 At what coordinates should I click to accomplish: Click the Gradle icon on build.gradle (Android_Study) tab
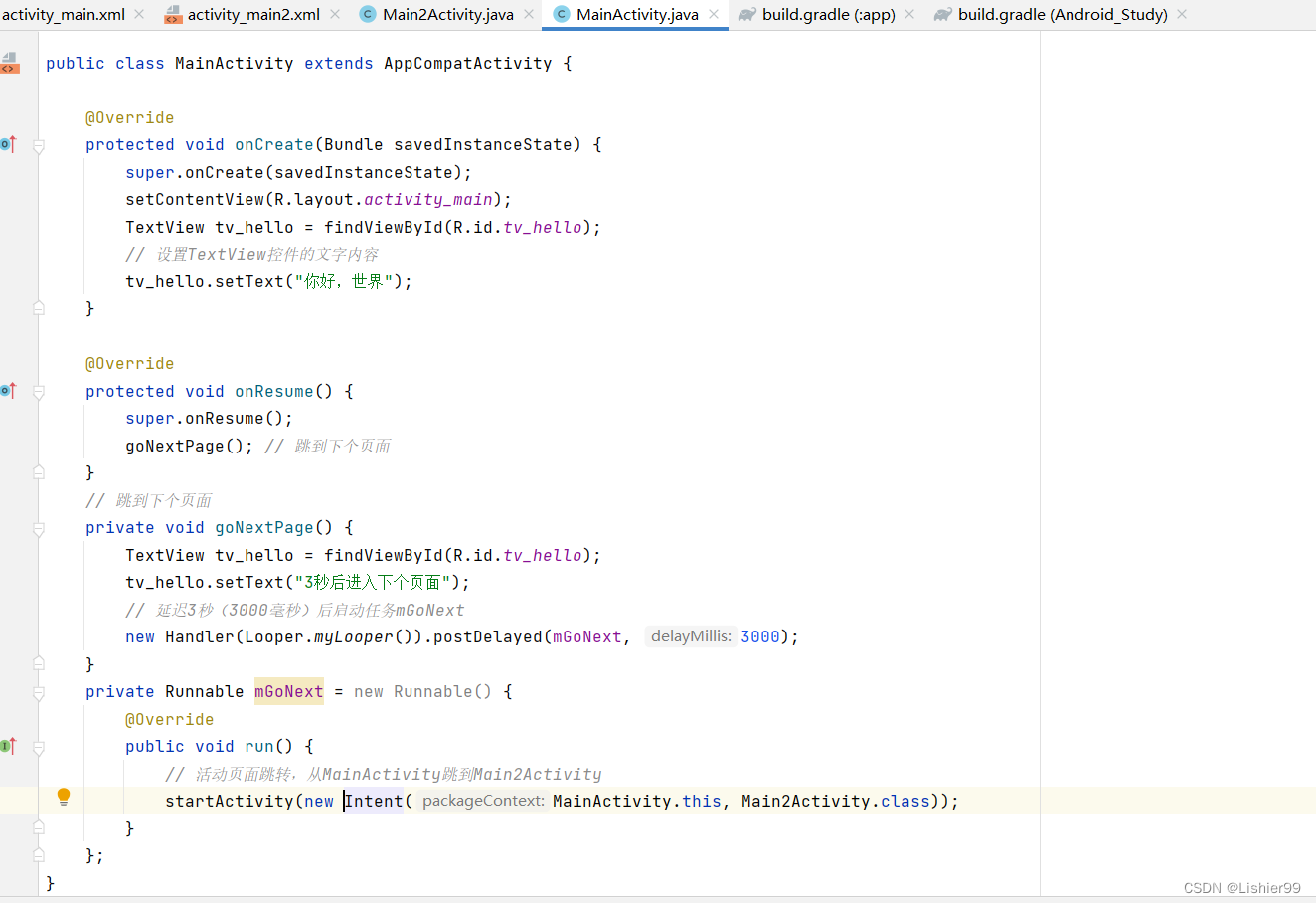pyautogui.click(x=943, y=14)
